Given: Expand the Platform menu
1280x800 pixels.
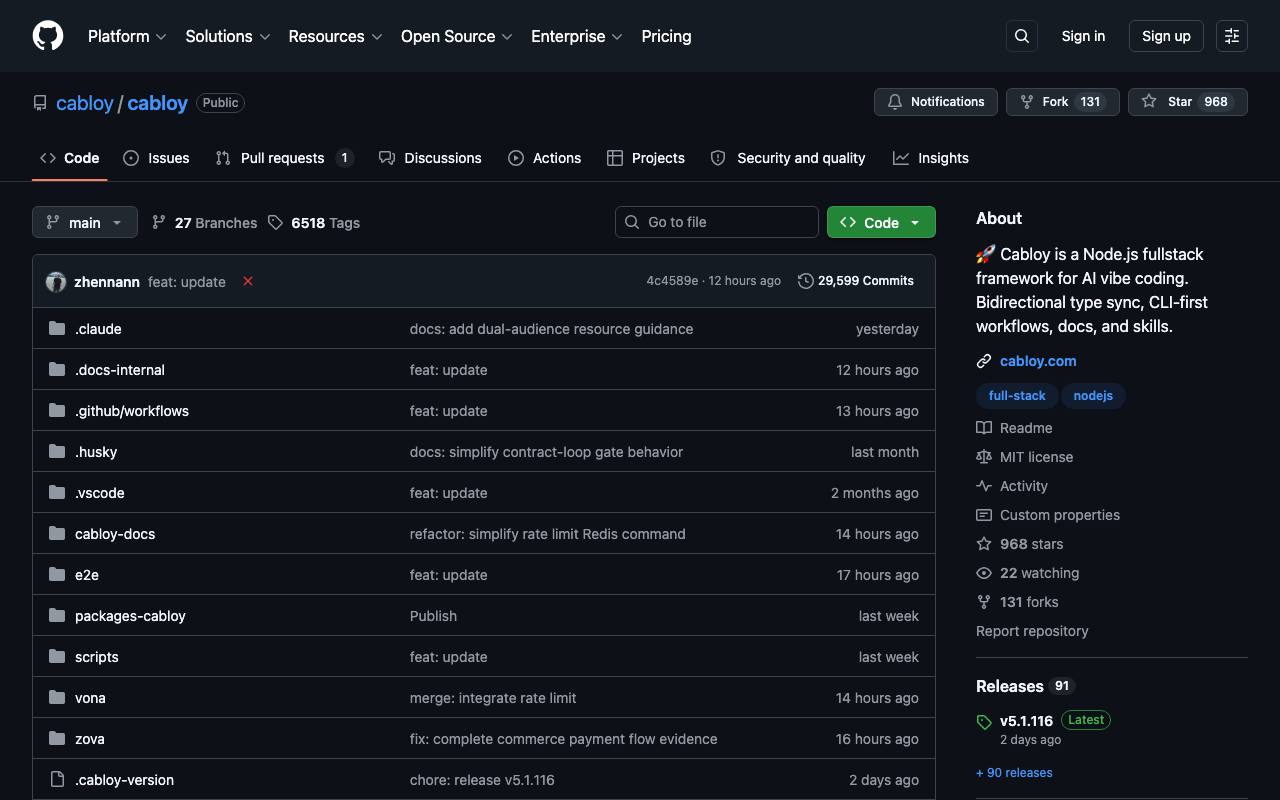Looking at the screenshot, I should [127, 36].
